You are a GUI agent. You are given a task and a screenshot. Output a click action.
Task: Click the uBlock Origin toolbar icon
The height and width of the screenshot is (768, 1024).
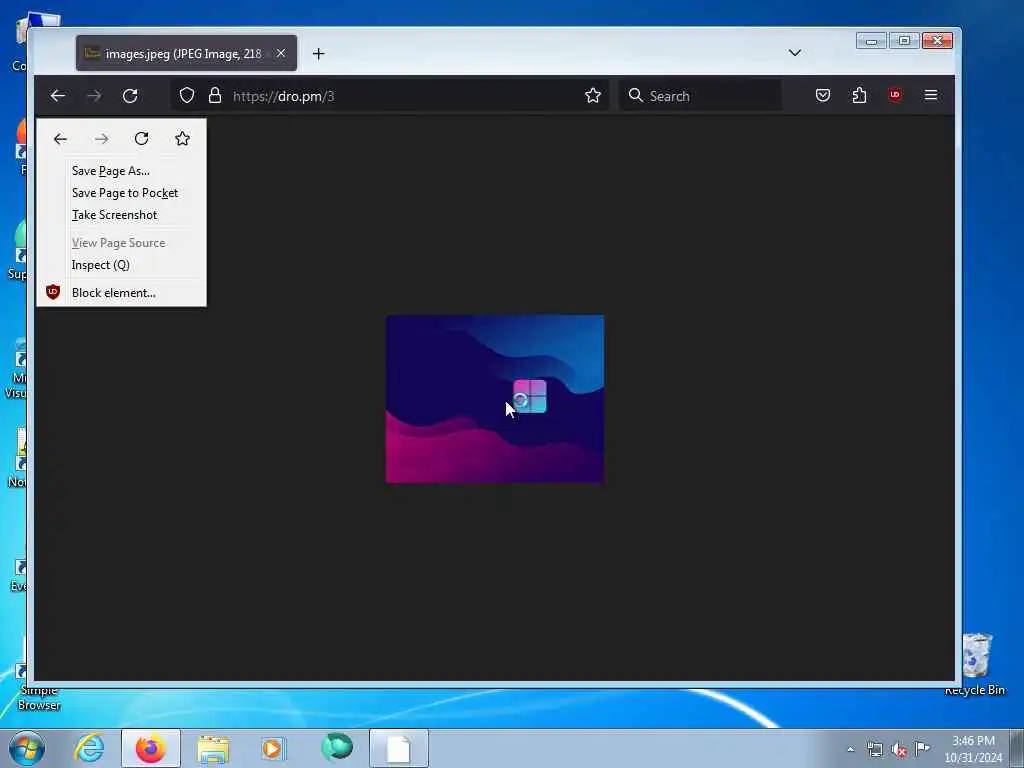click(895, 95)
